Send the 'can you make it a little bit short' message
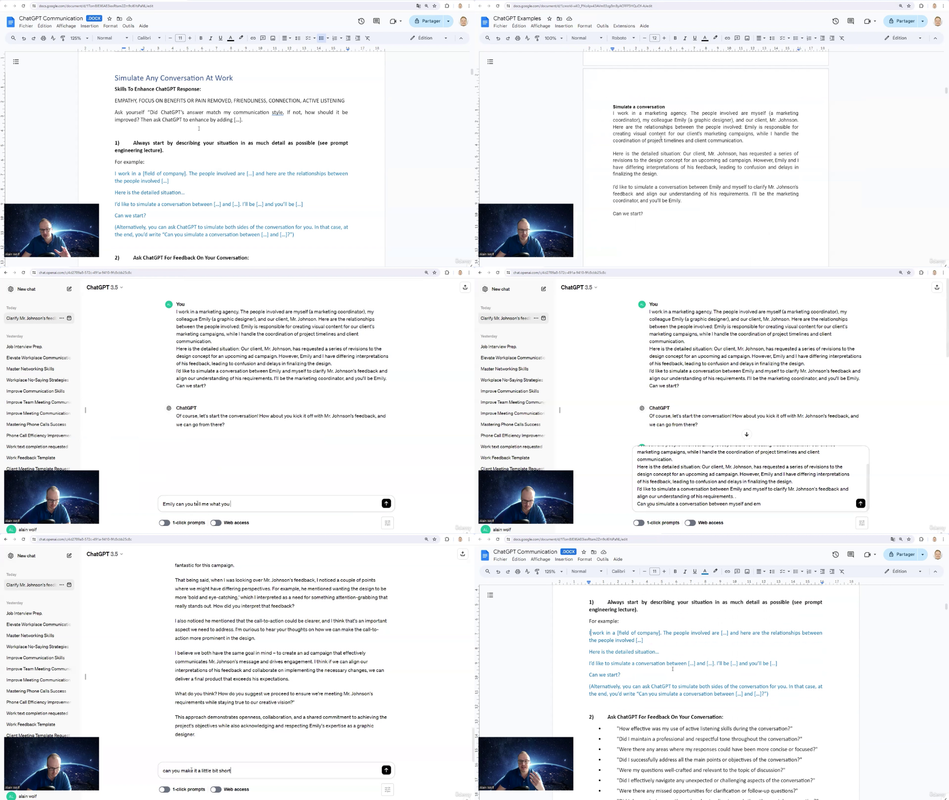Viewport: 949px width, 800px height. 386,770
